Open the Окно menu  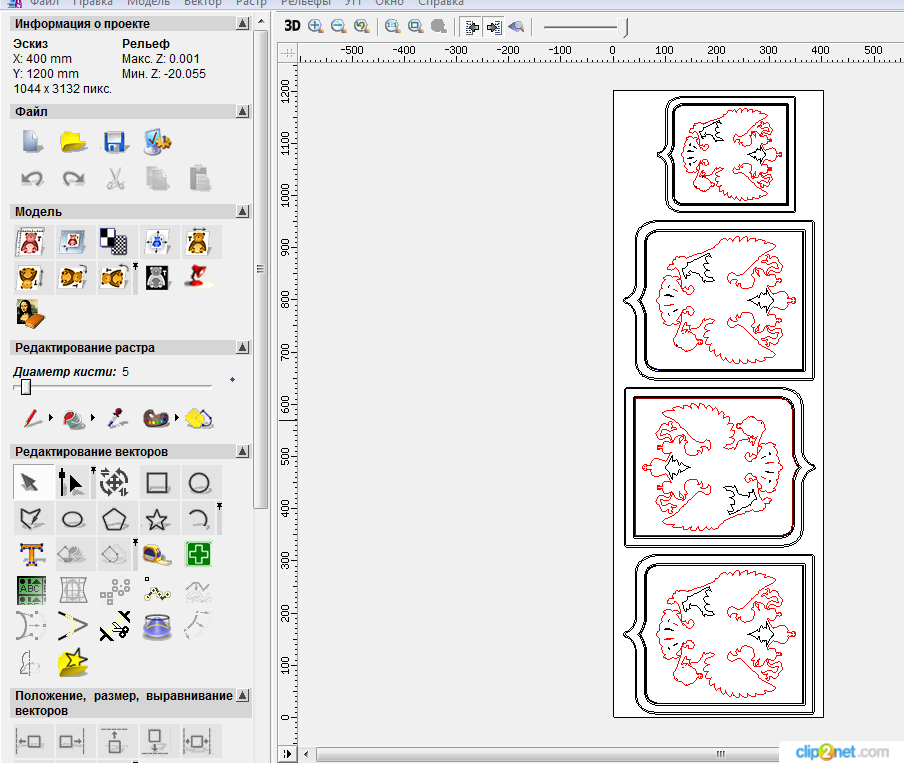[x=390, y=3]
